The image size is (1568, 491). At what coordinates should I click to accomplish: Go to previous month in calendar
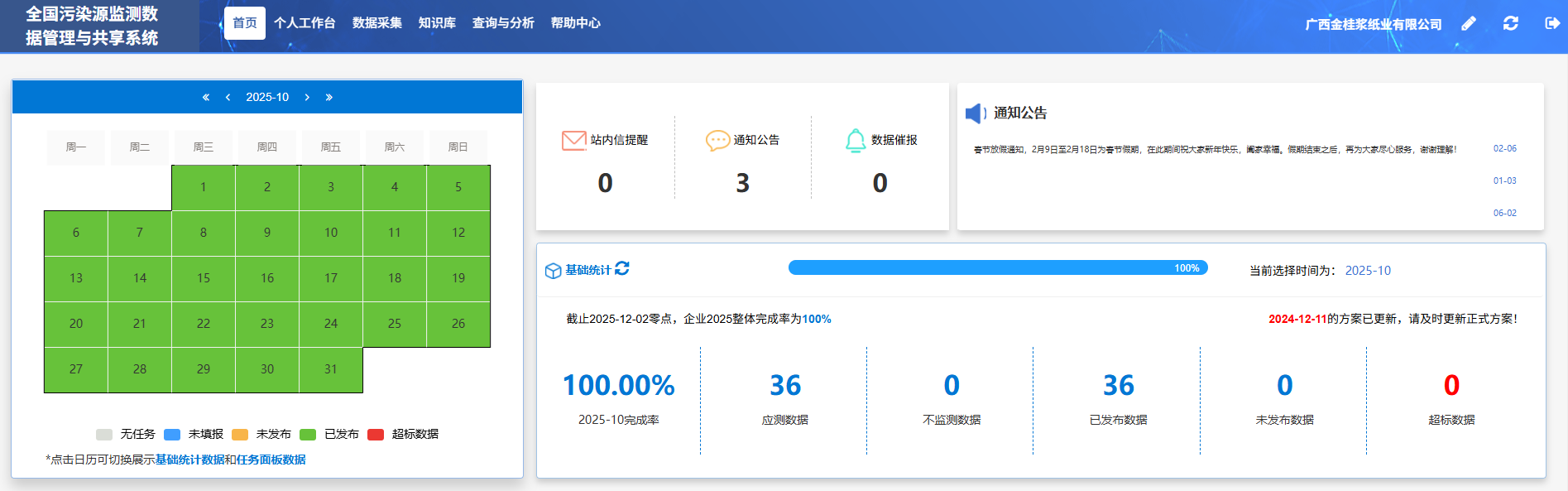click(x=228, y=98)
